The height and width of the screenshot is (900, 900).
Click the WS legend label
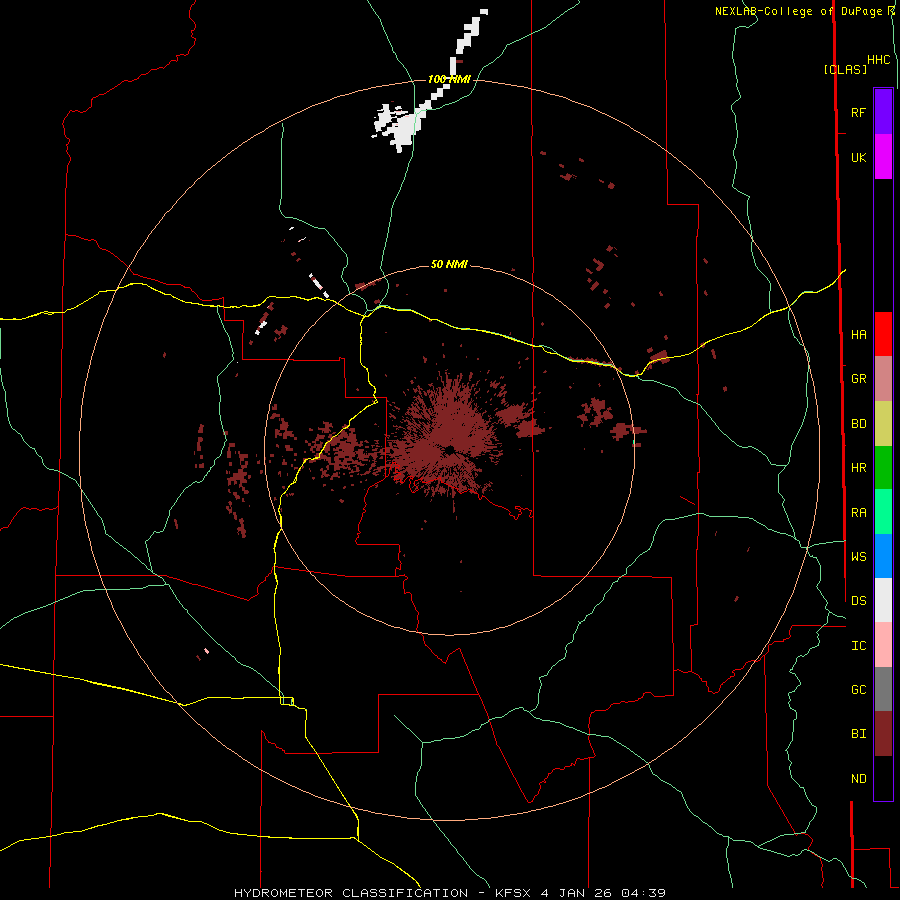[x=858, y=557]
